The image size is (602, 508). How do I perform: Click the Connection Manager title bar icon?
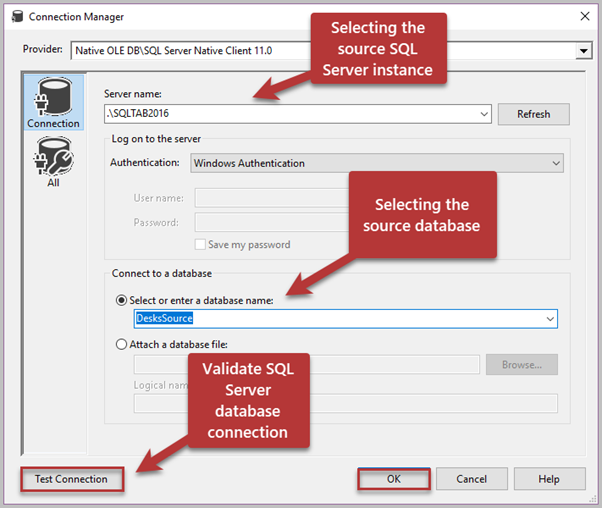coord(18,17)
